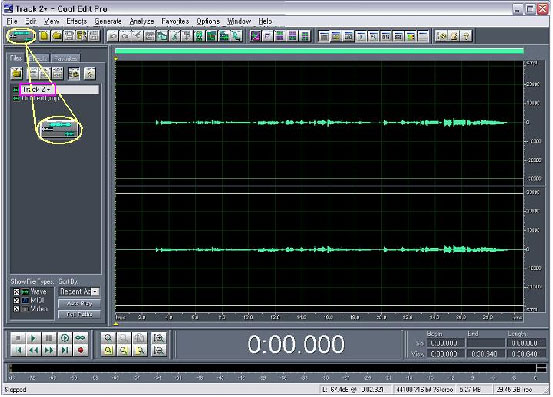Open the Help menu
553x397 pixels.
coord(265,21)
